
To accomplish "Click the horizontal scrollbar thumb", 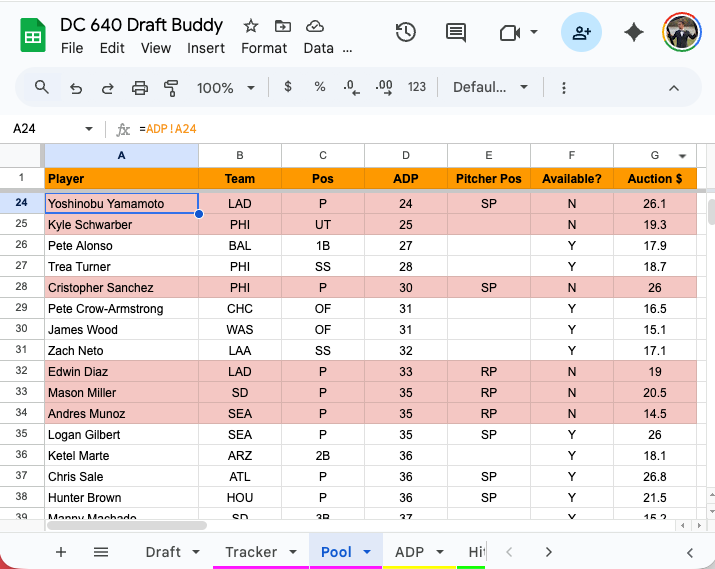I will tap(127, 526).
